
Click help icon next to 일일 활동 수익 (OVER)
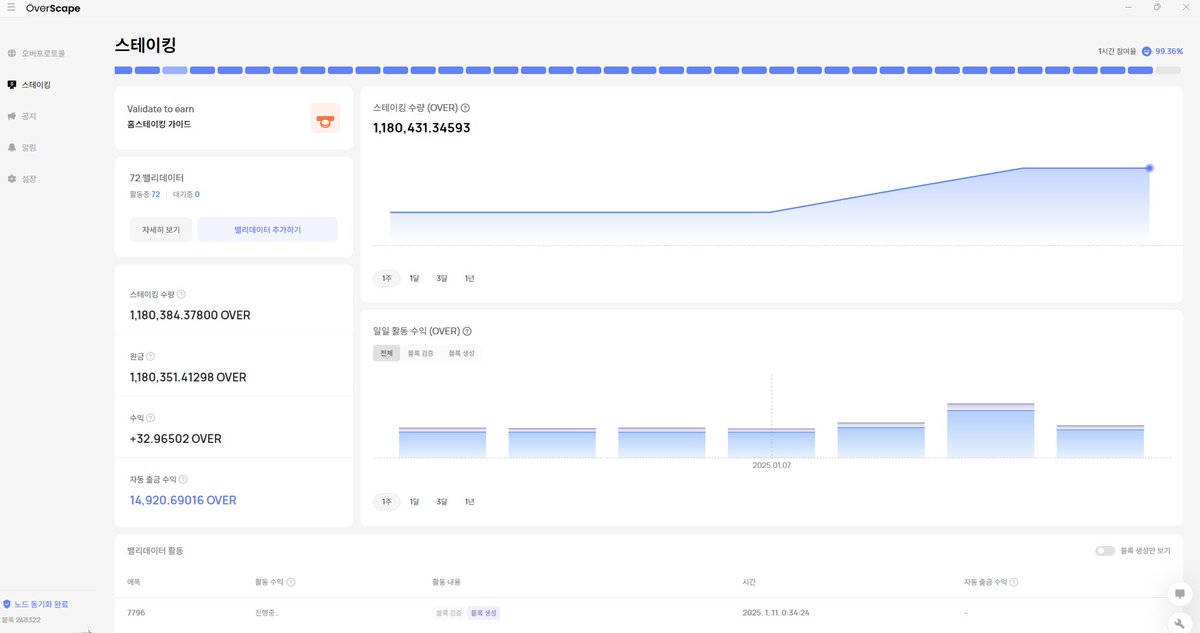(467, 331)
